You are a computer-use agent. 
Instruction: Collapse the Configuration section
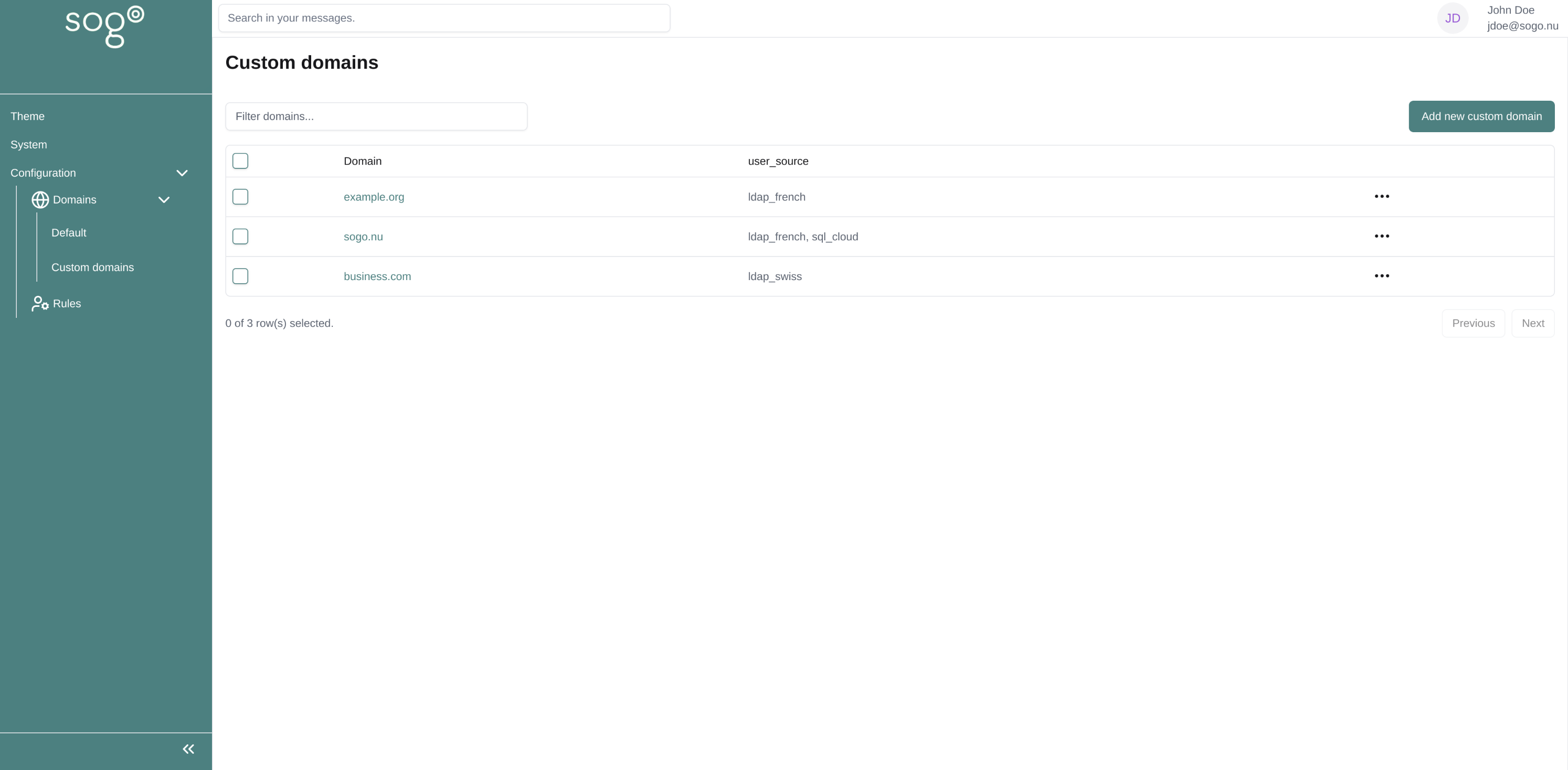point(182,173)
